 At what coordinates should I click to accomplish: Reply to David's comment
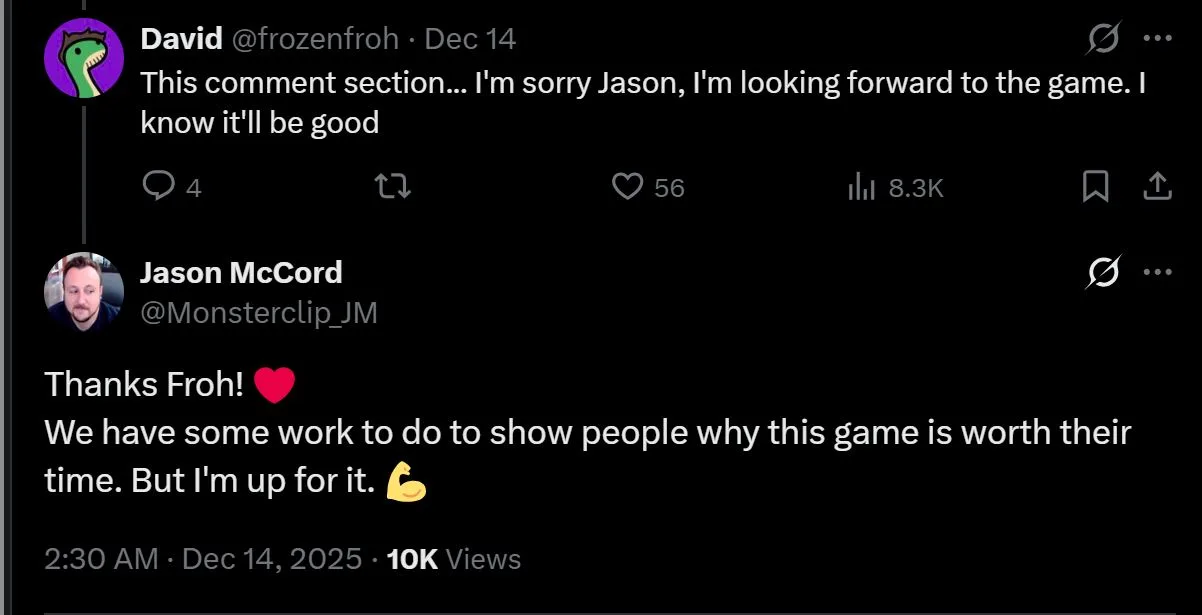click(x=158, y=187)
